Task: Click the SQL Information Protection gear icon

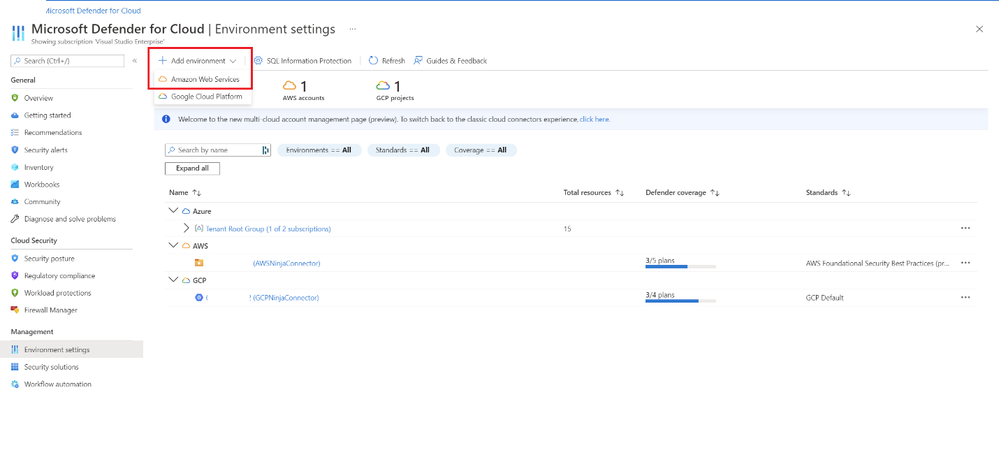Action: [x=258, y=61]
